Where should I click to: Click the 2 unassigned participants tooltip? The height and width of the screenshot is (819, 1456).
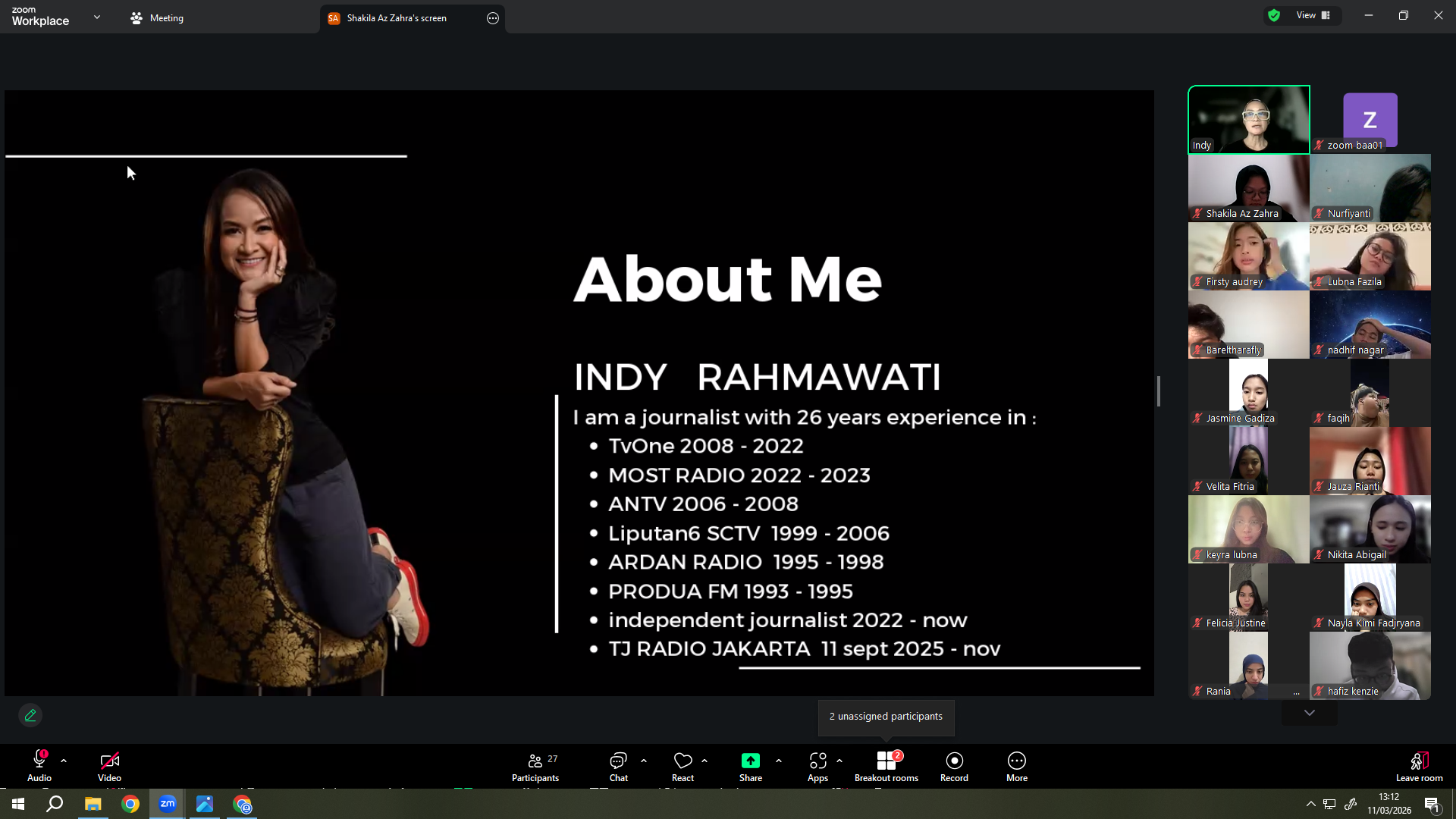tap(886, 717)
